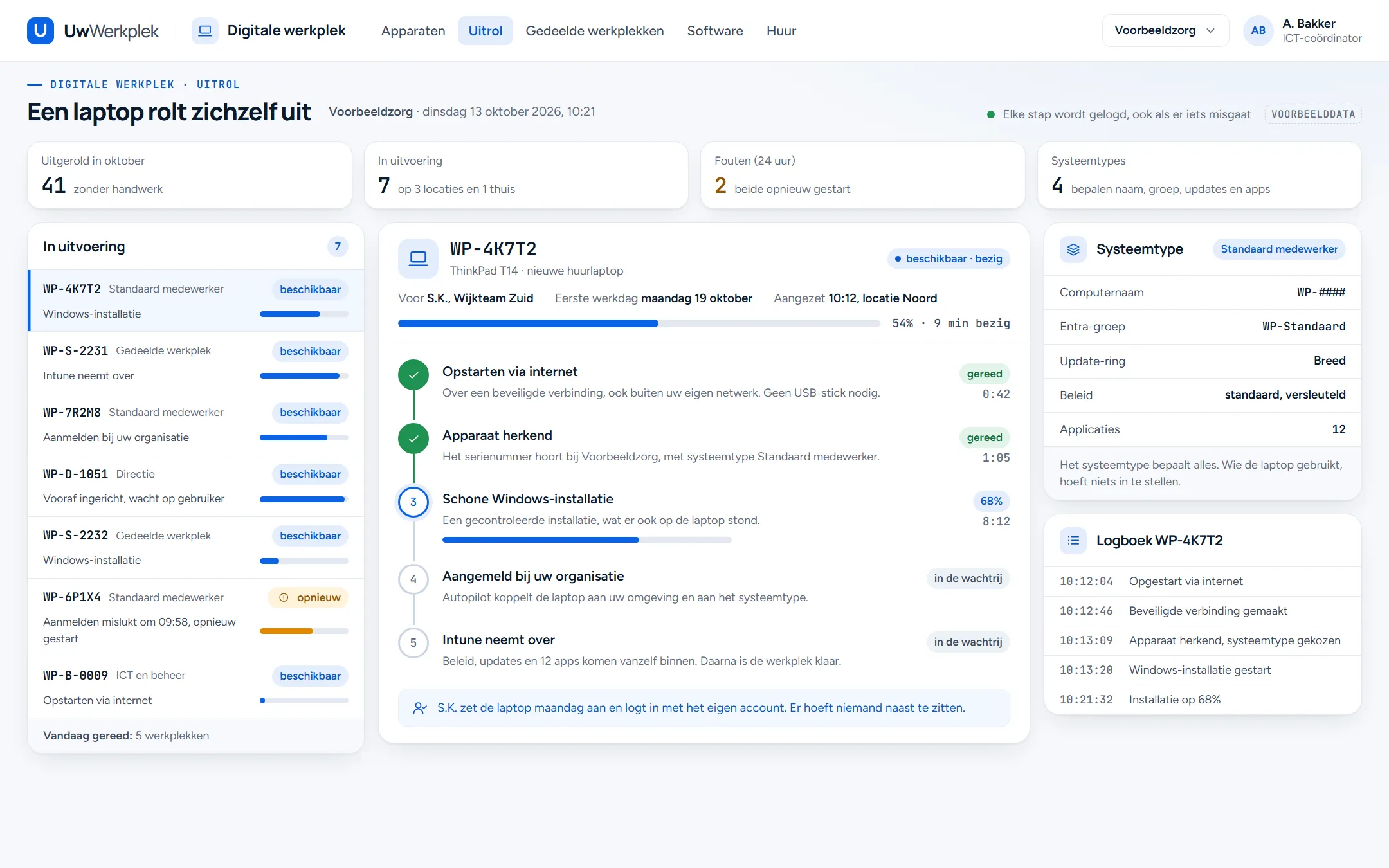This screenshot has height=868, width=1389.
Task: Click the VOORBEELDDATA tag
Action: point(1313,114)
